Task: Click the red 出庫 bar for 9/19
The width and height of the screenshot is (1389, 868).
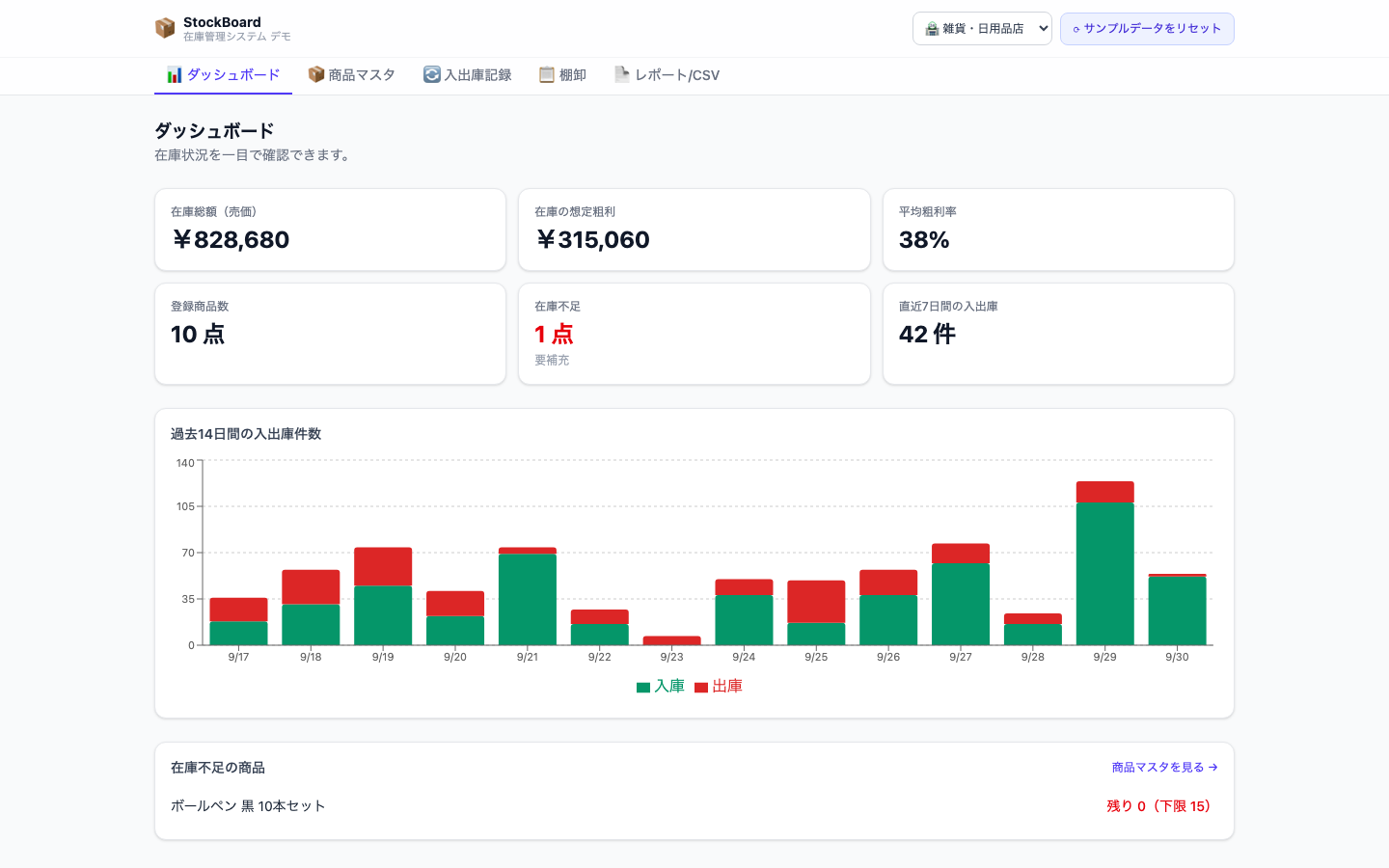Action: [x=383, y=567]
